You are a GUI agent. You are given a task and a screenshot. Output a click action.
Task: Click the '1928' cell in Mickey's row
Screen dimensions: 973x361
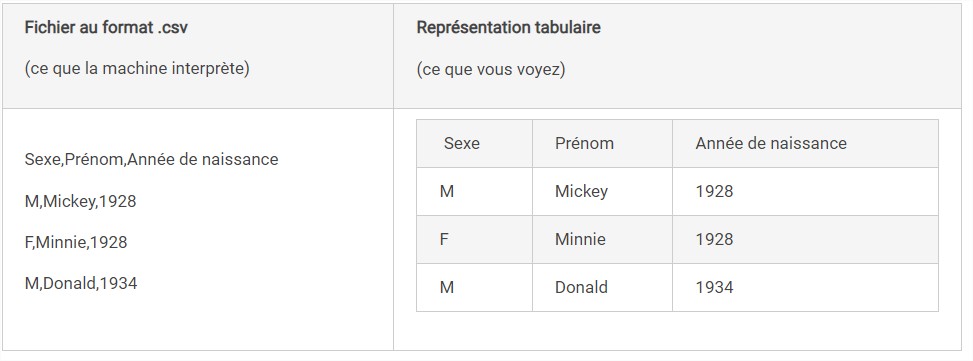click(805, 192)
